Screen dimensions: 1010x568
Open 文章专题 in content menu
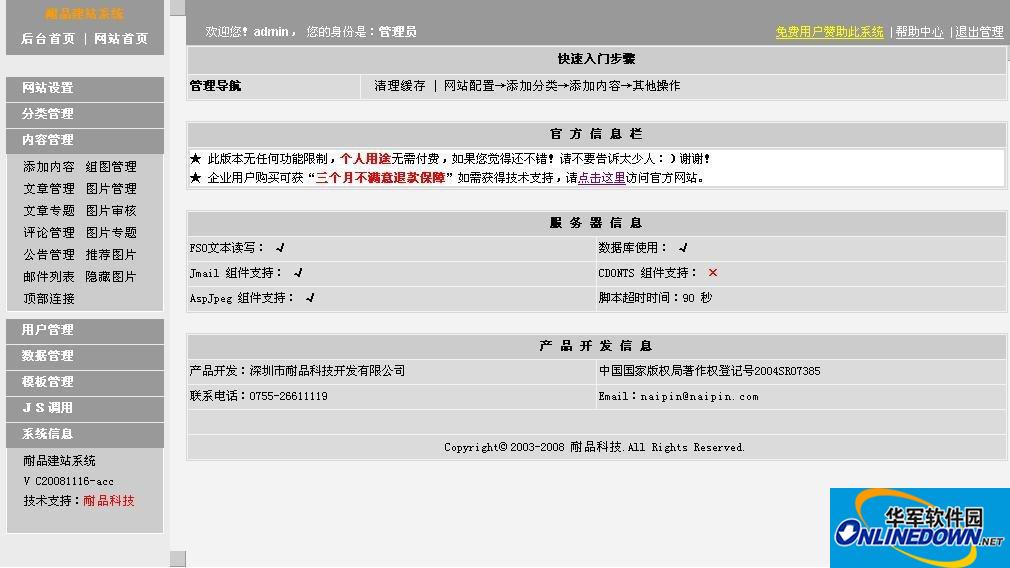pyautogui.click(x=49, y=211)
